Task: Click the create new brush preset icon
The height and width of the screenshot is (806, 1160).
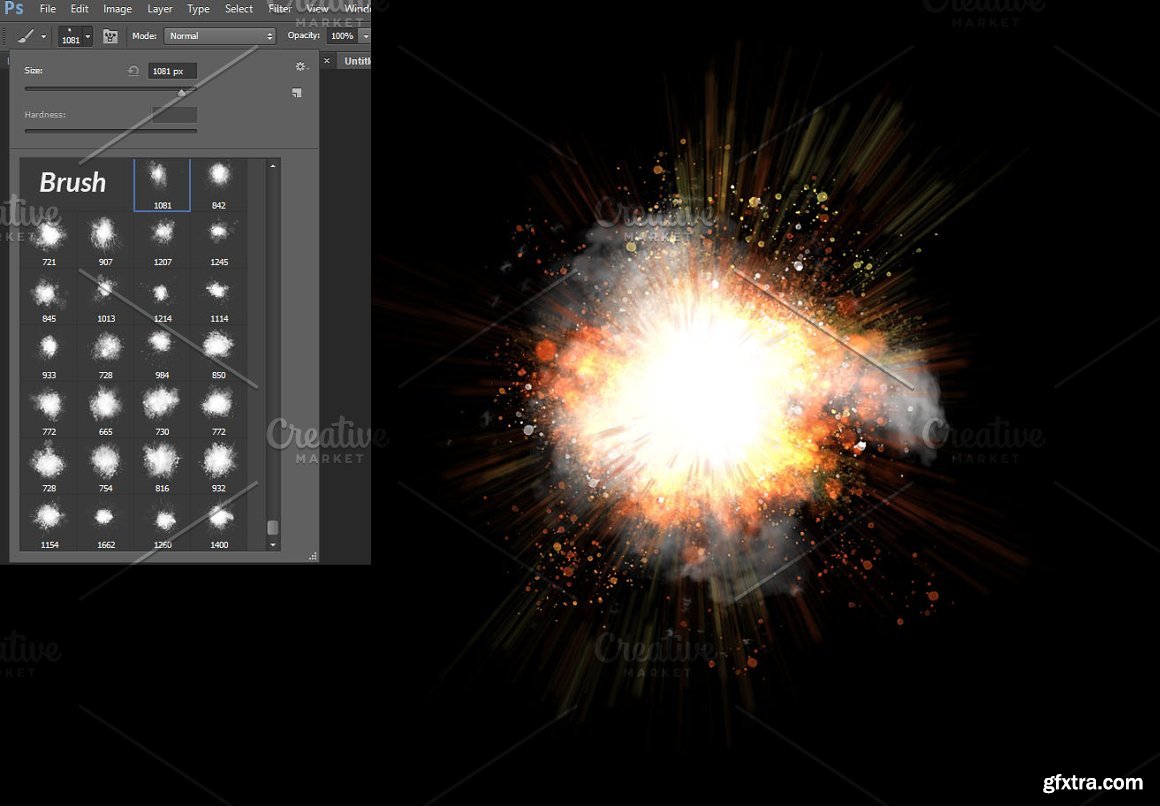Action: 297,93
